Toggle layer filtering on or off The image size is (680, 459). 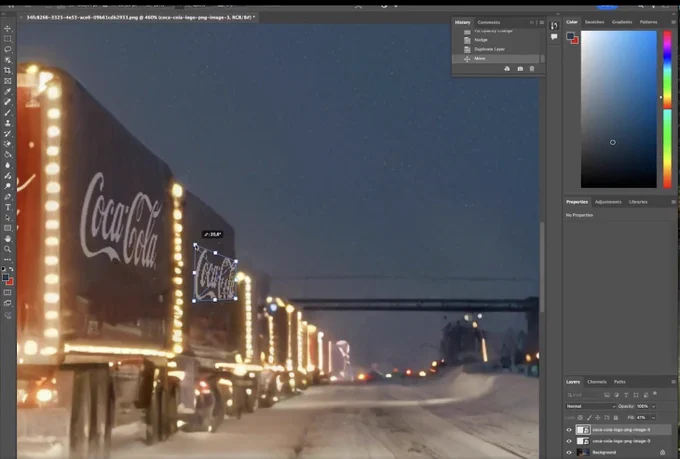pos(655,393)
